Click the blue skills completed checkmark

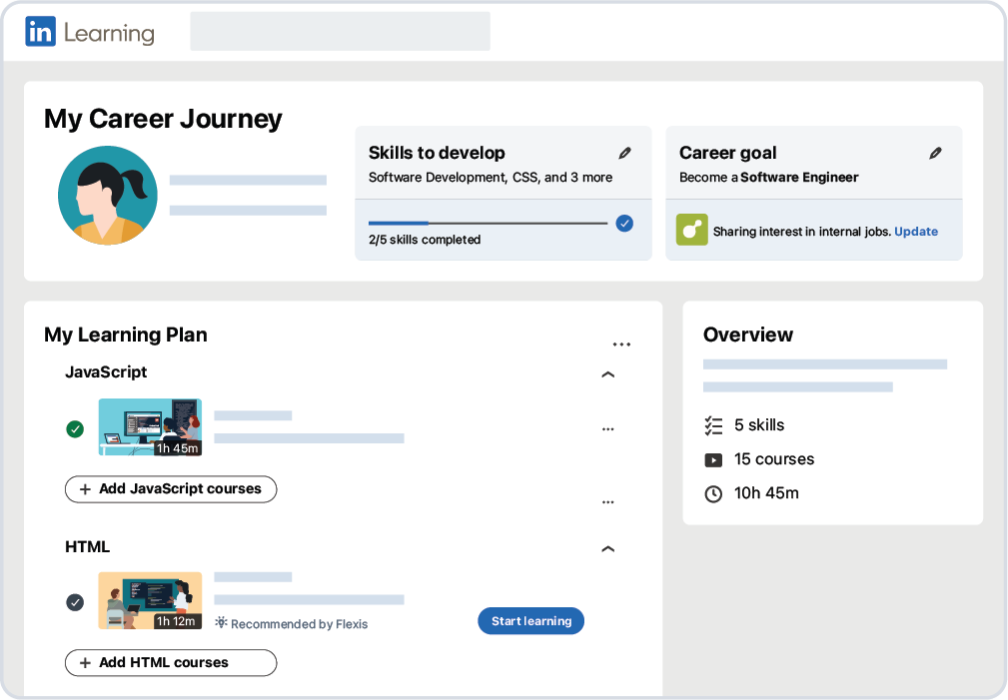point(624,223)
